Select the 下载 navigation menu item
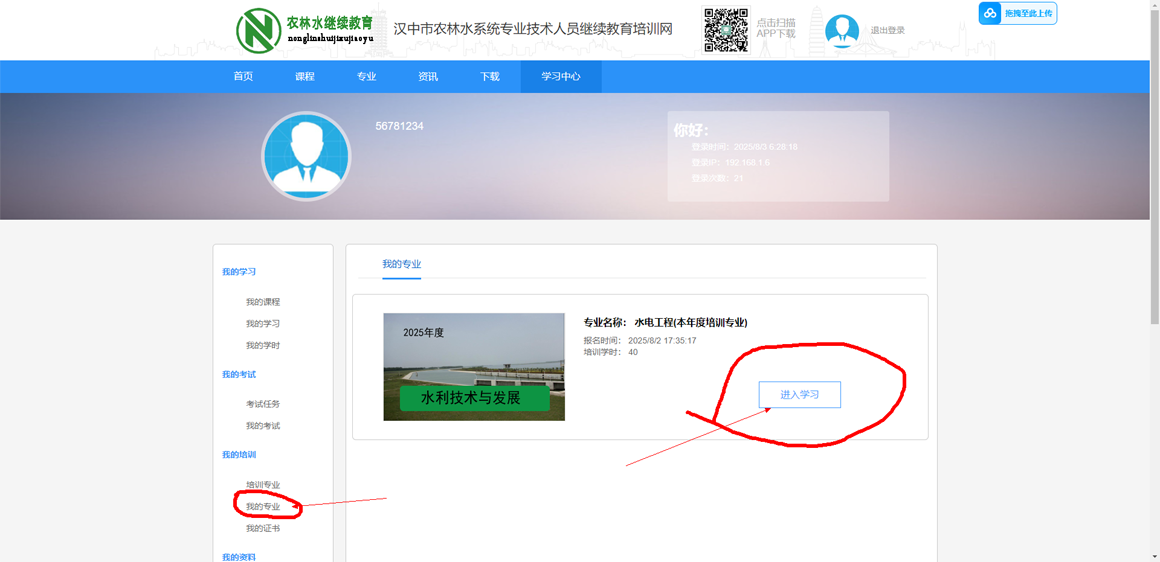 (x=490, y=77)
